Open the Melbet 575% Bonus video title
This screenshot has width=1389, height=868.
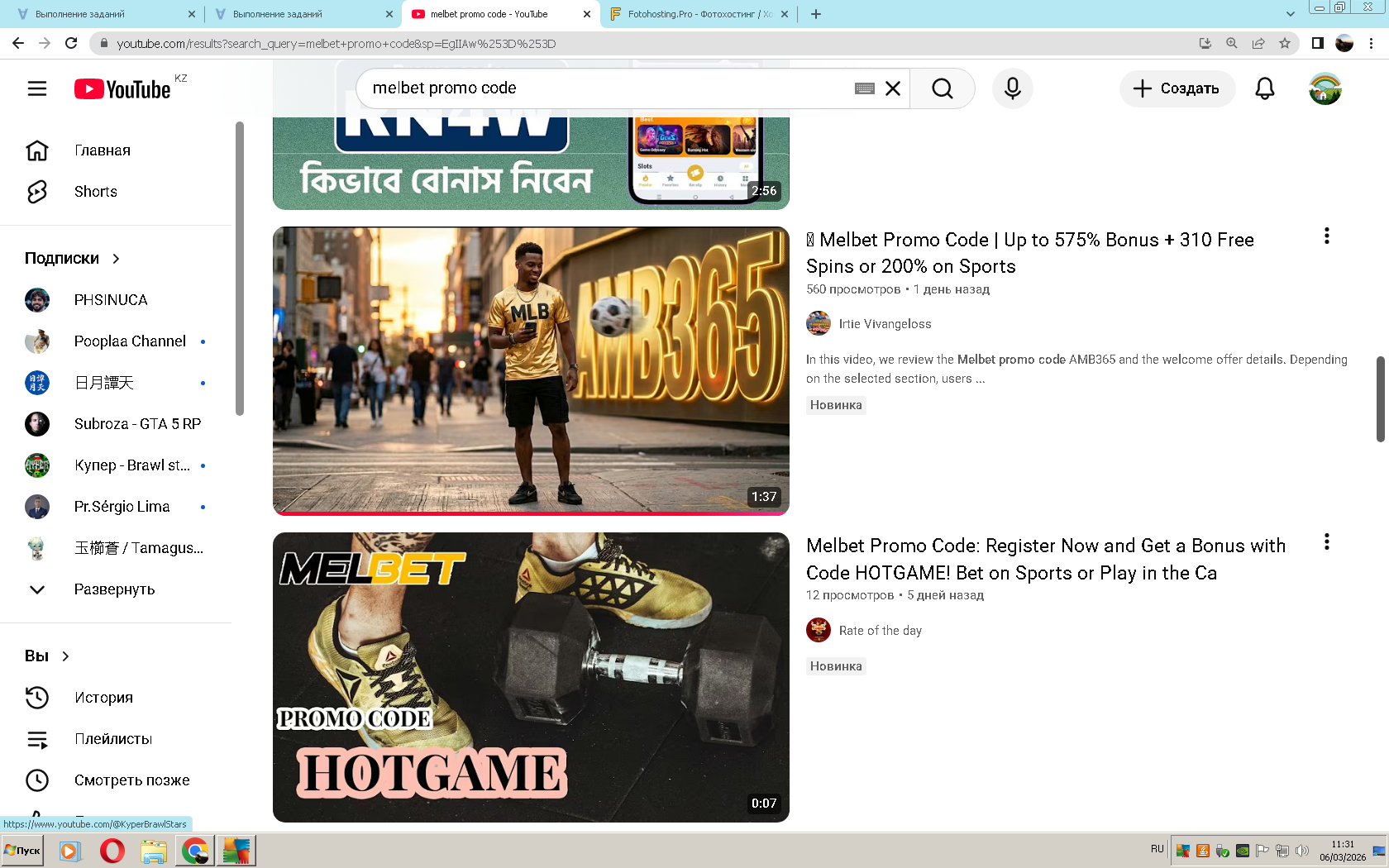point(1030,253)
